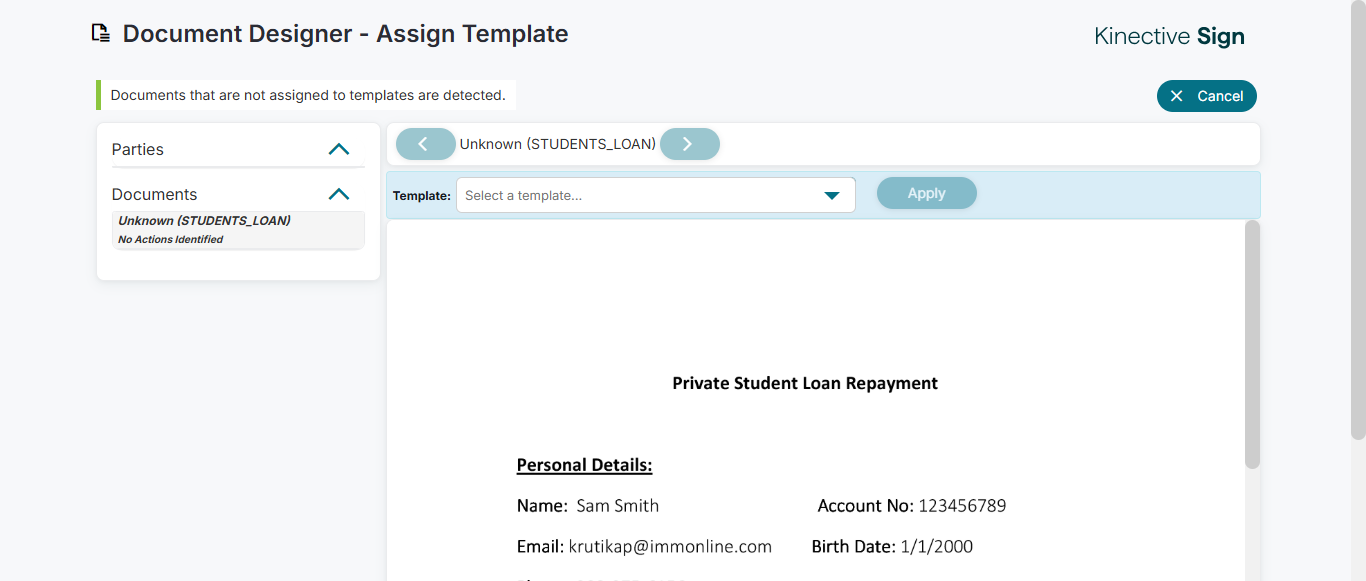Click the unassigned documents notification message
1366x581 pixels.
308,95
